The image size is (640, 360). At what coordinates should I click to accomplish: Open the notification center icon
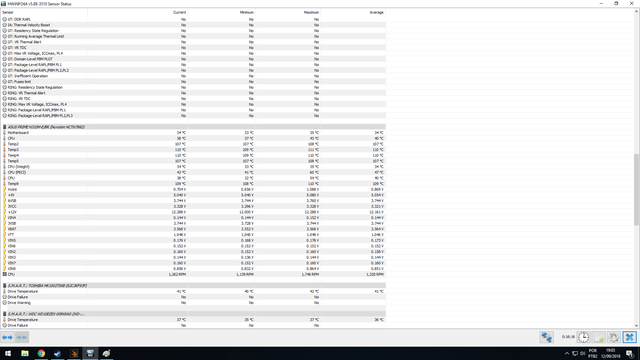tap(630, 353)
